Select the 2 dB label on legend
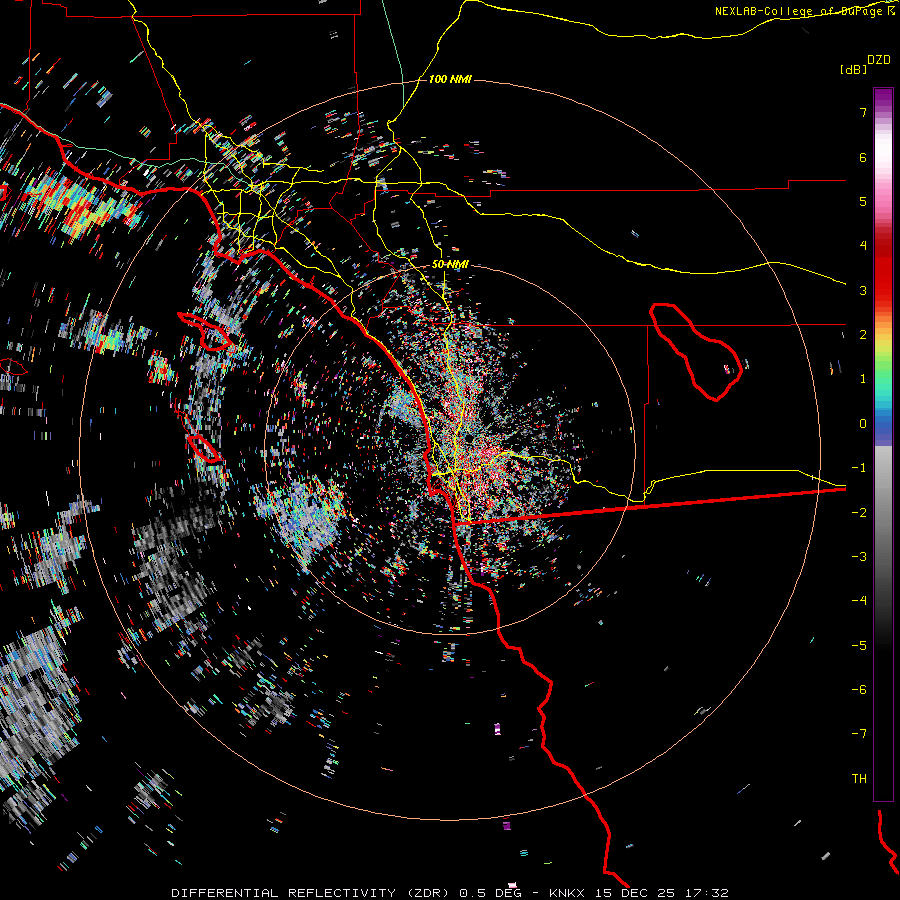 863,335
